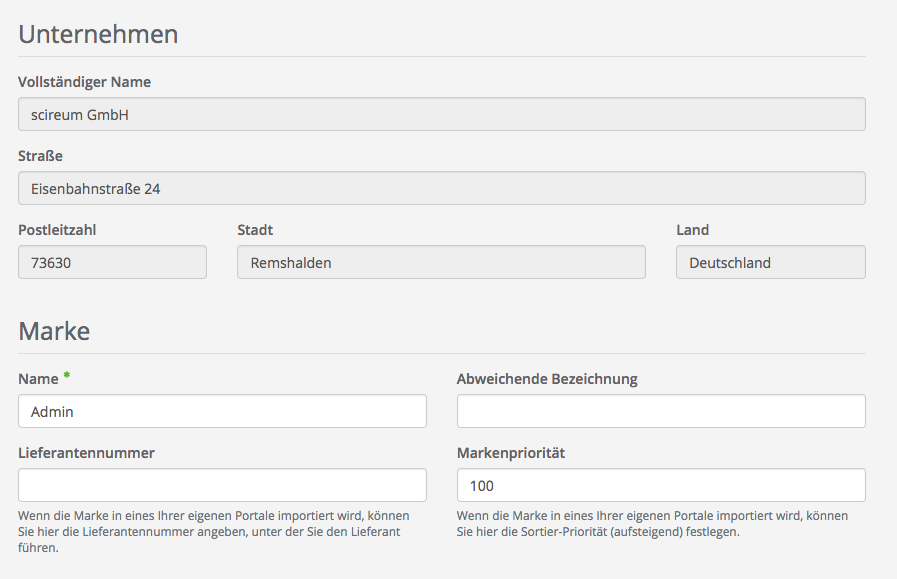
Task: Click the Abweichende Bezeichnung label
Action: tap(547, 379)
